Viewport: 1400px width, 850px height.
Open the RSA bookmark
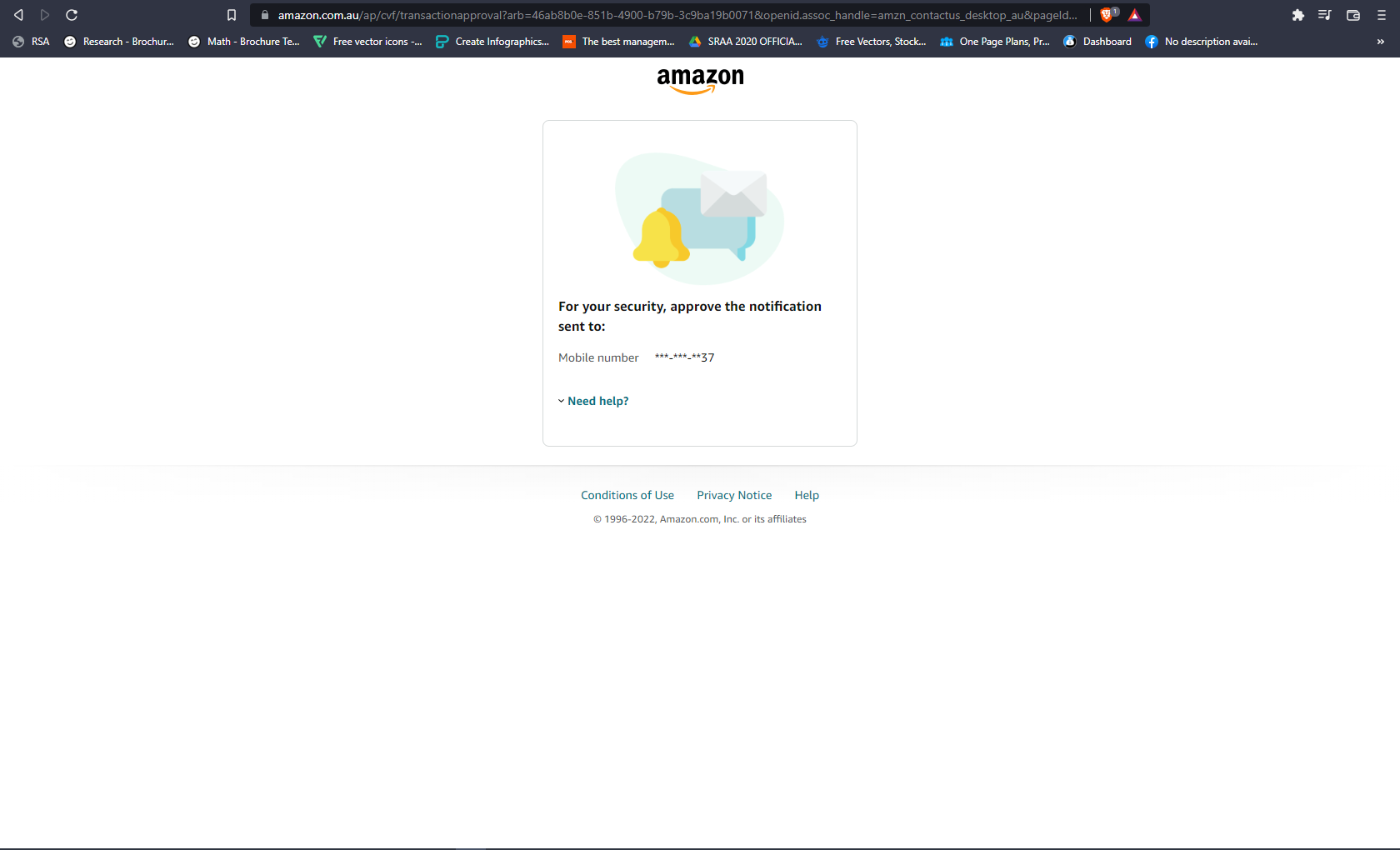[x=32, y=42]
